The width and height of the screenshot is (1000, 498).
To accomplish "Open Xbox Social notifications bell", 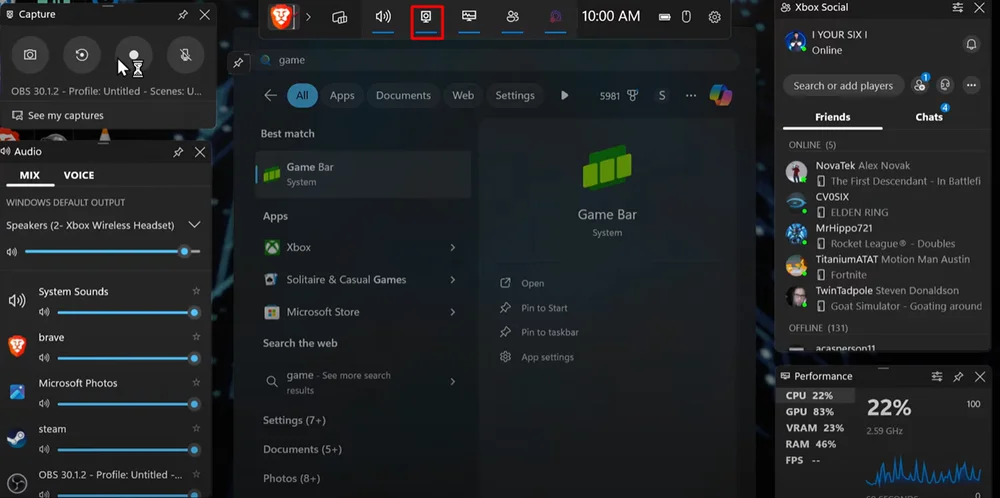I will (x=971, y=44).
